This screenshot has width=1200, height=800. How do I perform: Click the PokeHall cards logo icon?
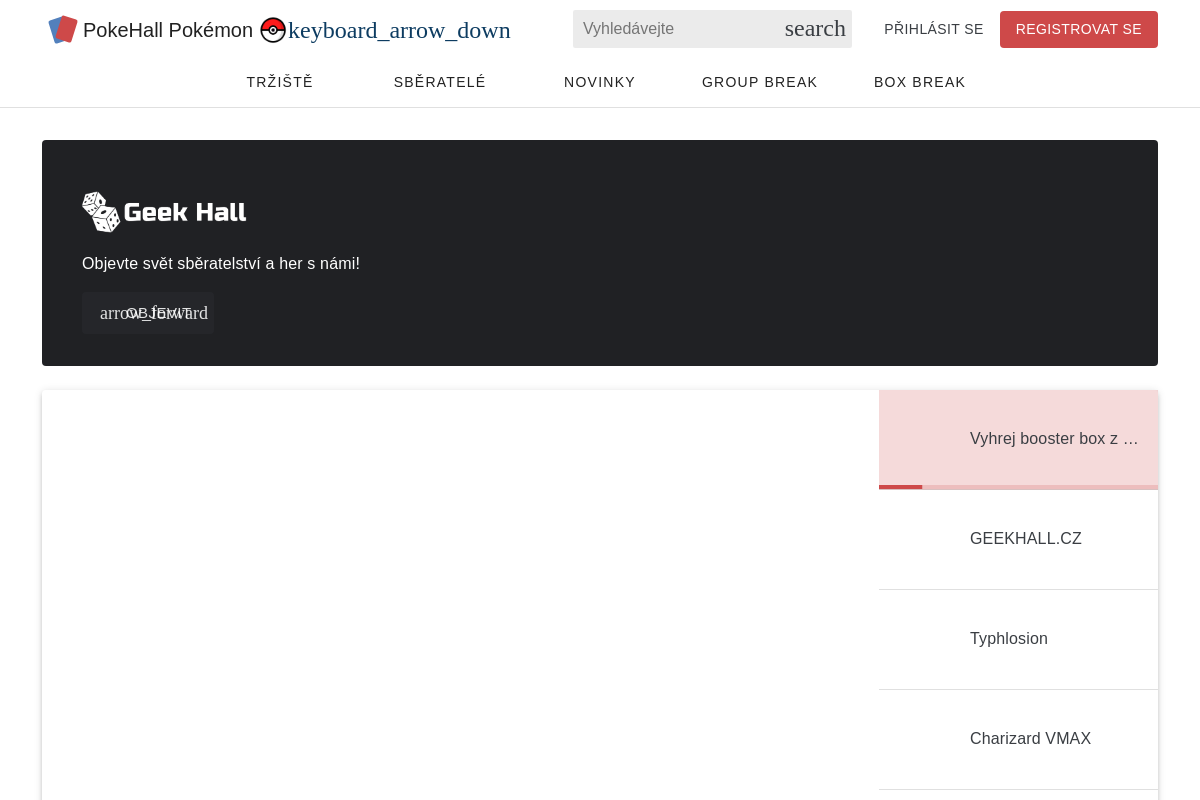click(x=63, y=30)
